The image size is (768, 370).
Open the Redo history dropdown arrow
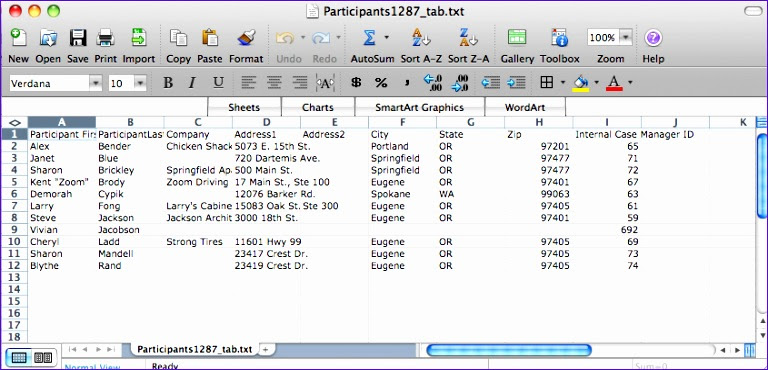pyautogui.click(x=338, y=37)
